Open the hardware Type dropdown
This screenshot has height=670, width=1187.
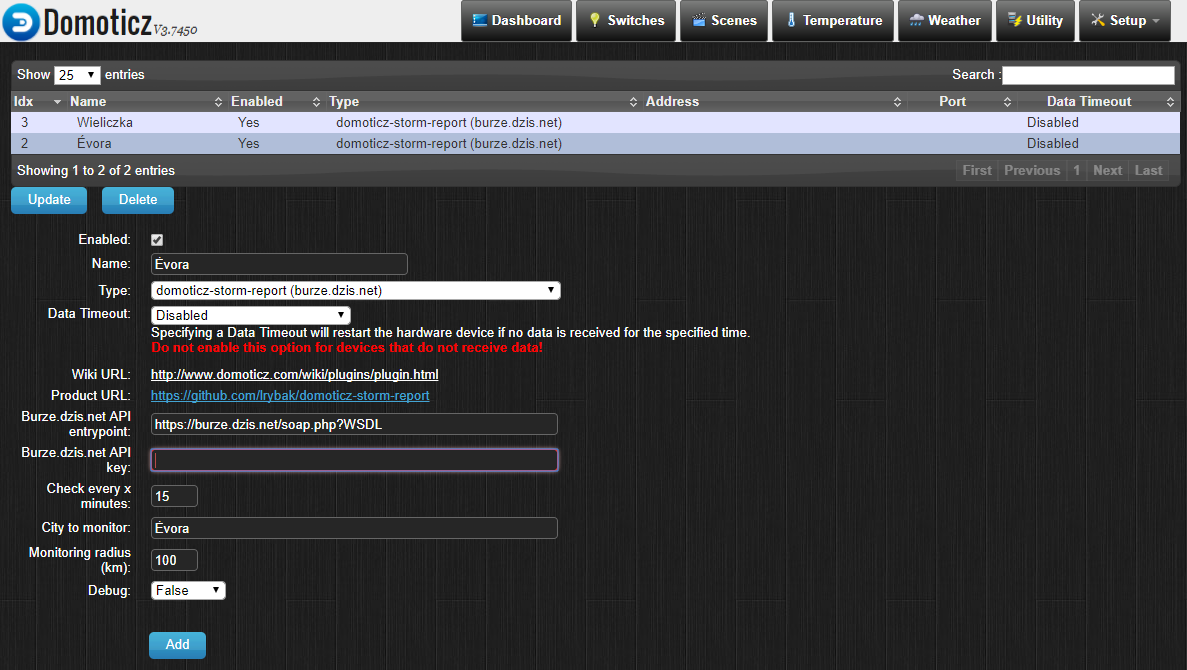tap(356, 291)
